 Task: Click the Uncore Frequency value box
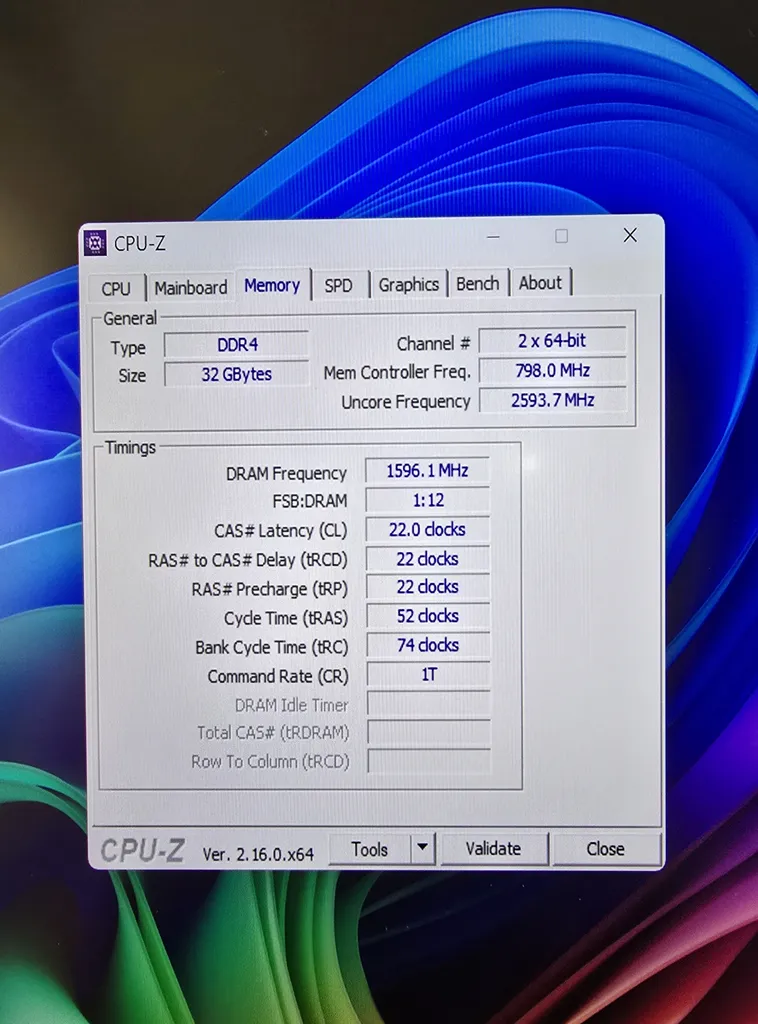pos(552,401)
